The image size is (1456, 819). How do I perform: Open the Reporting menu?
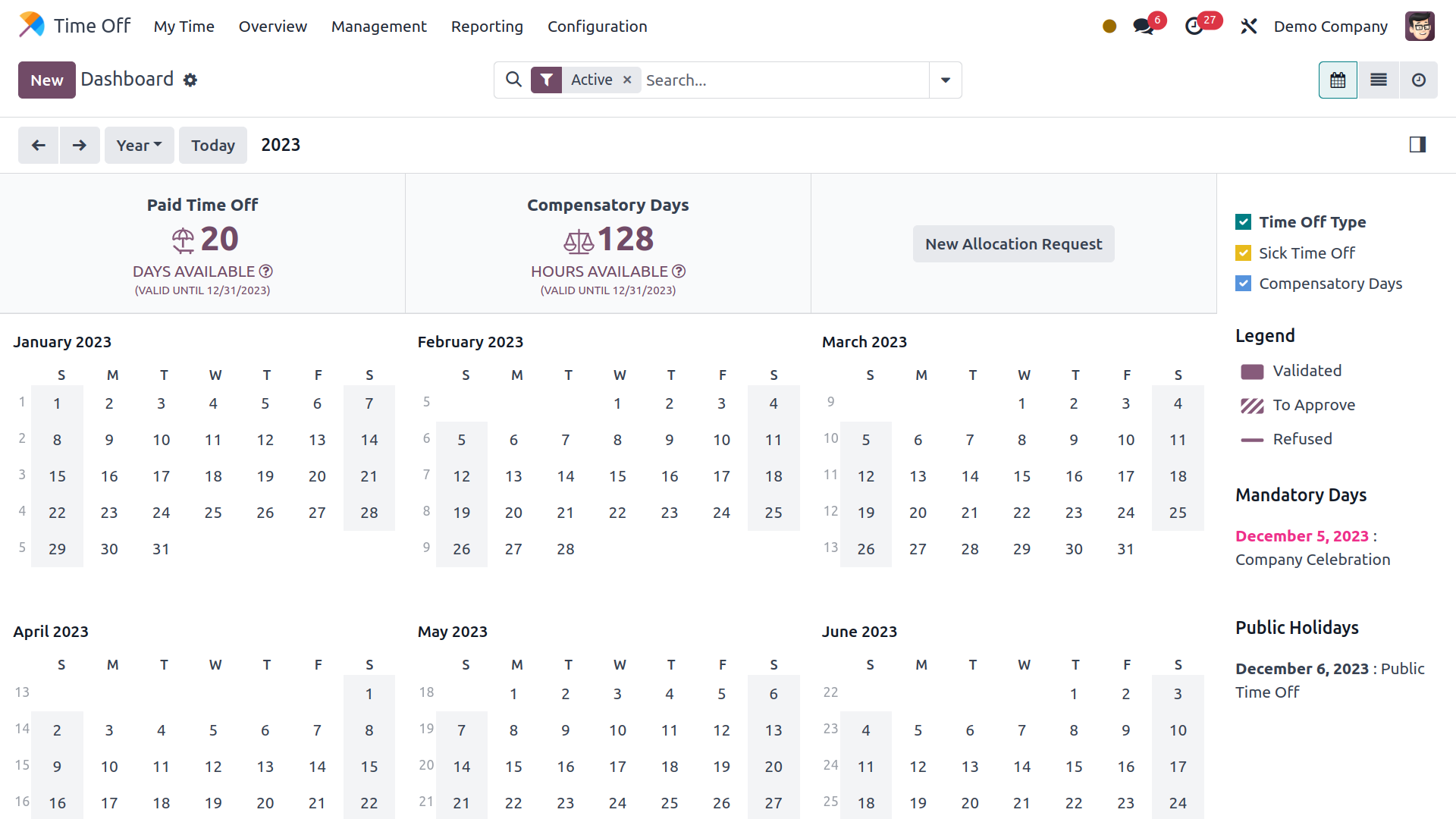coord(487,26)
